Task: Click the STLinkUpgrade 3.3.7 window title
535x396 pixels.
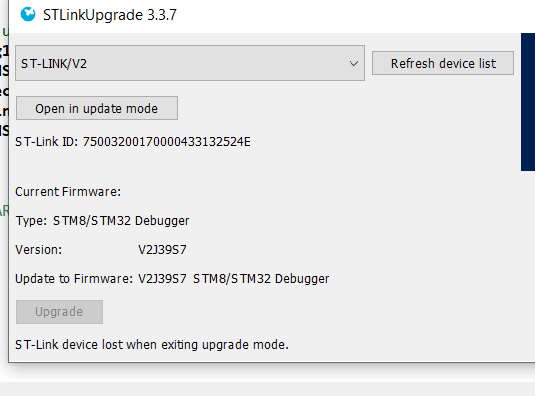Action: tap(110, 15)
